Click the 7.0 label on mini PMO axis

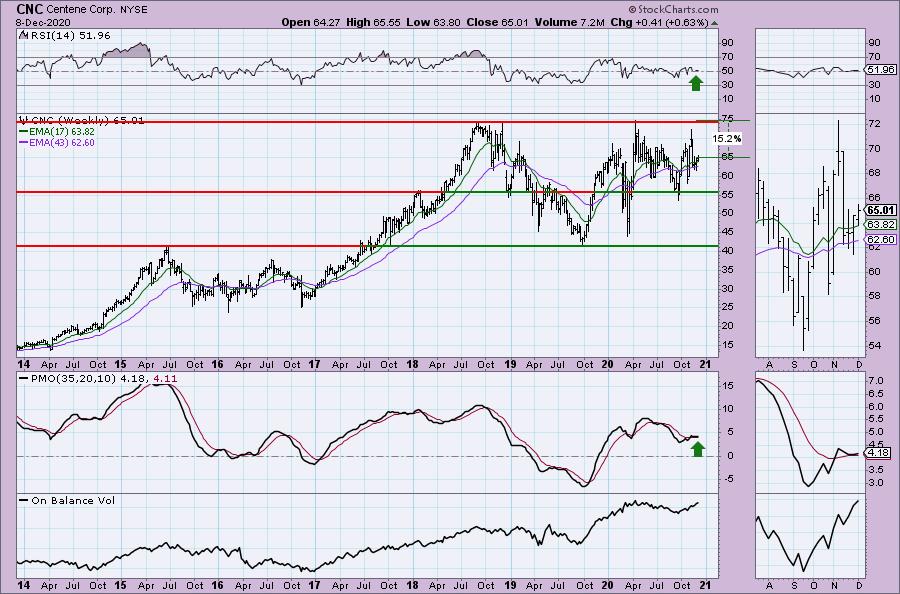[876, 381]
